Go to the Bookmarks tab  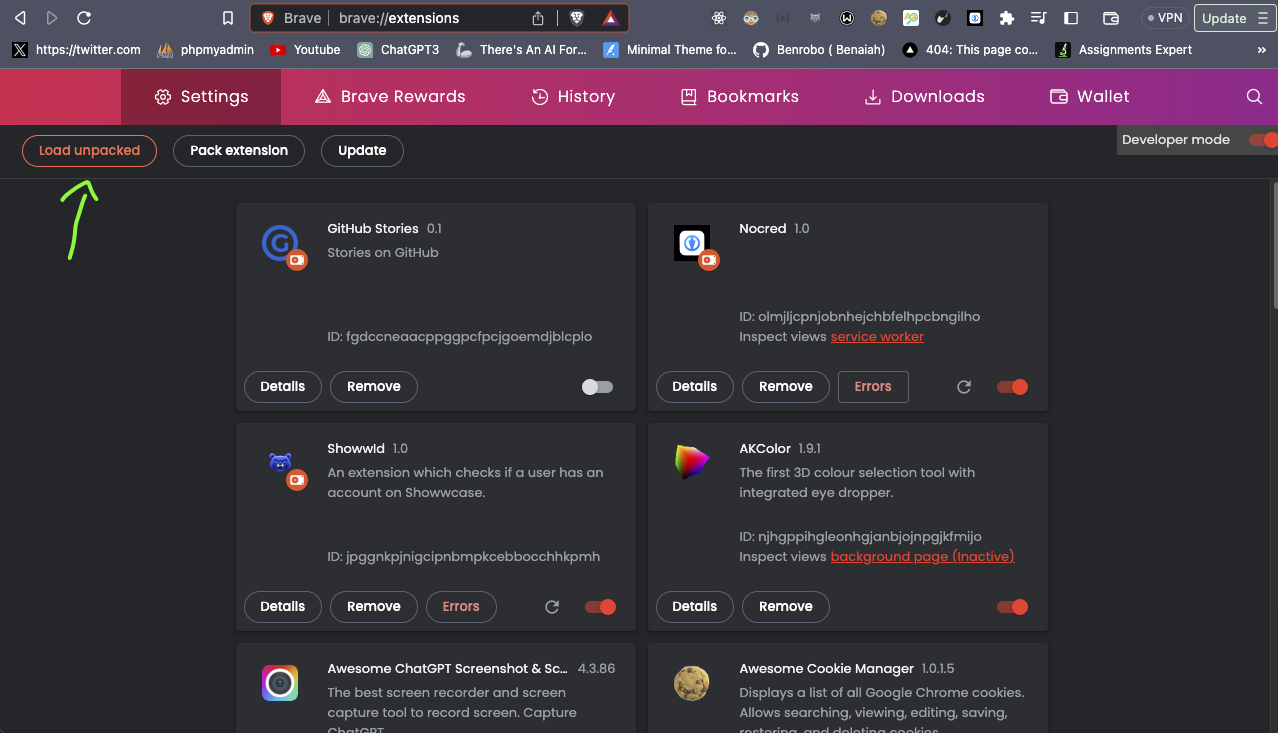click(740, 96)
